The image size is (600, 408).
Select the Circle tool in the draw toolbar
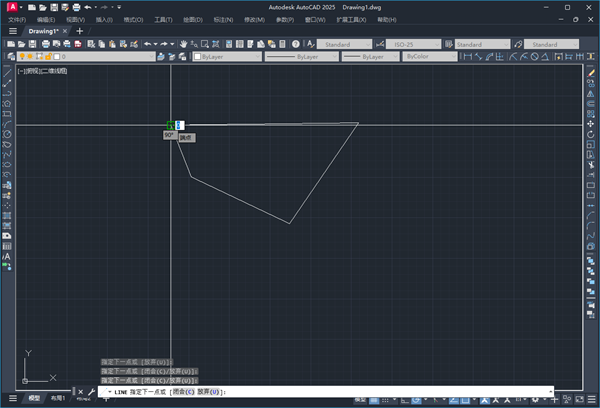point(7,134)
